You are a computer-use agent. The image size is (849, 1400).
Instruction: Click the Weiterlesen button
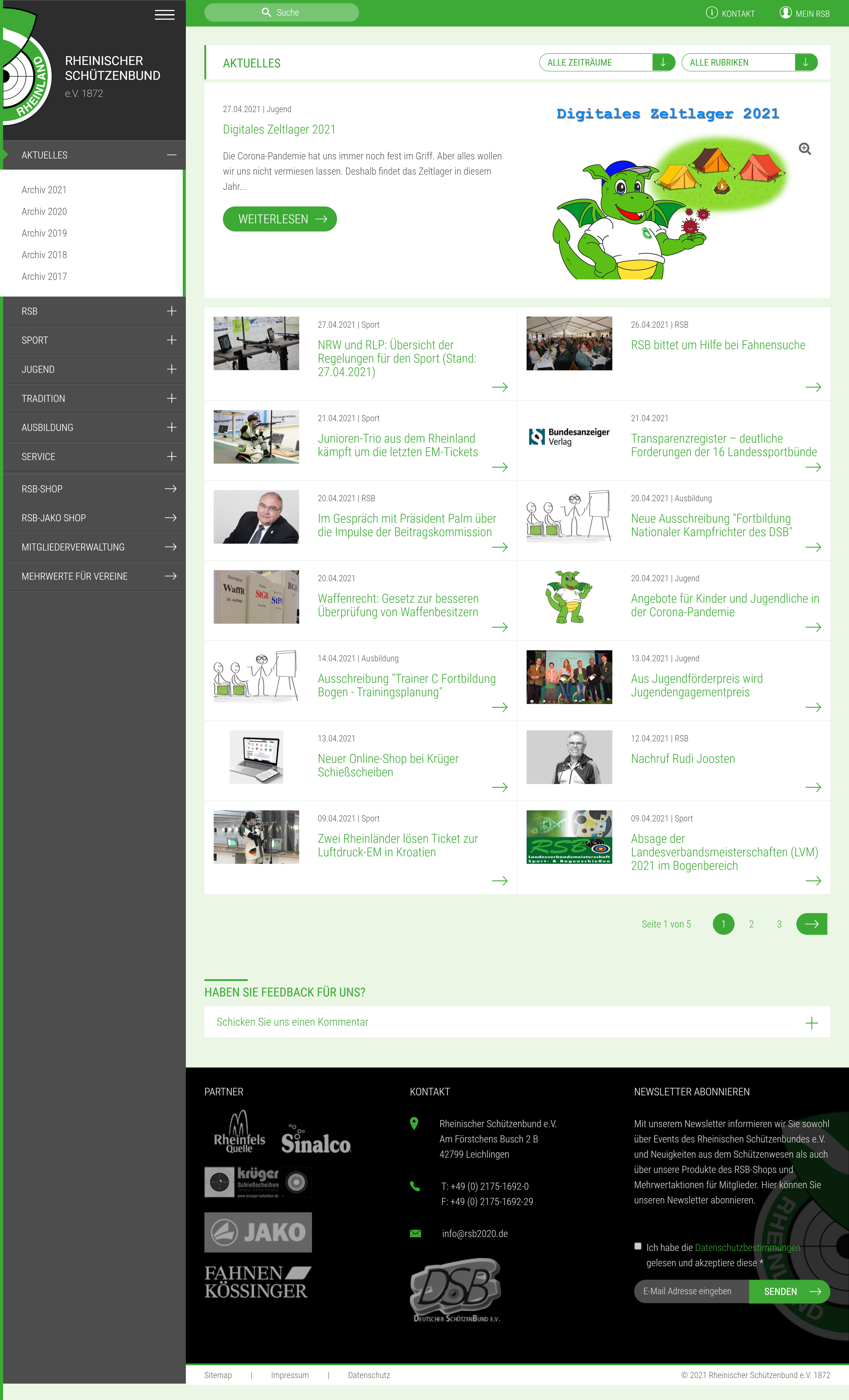(280, 219)
